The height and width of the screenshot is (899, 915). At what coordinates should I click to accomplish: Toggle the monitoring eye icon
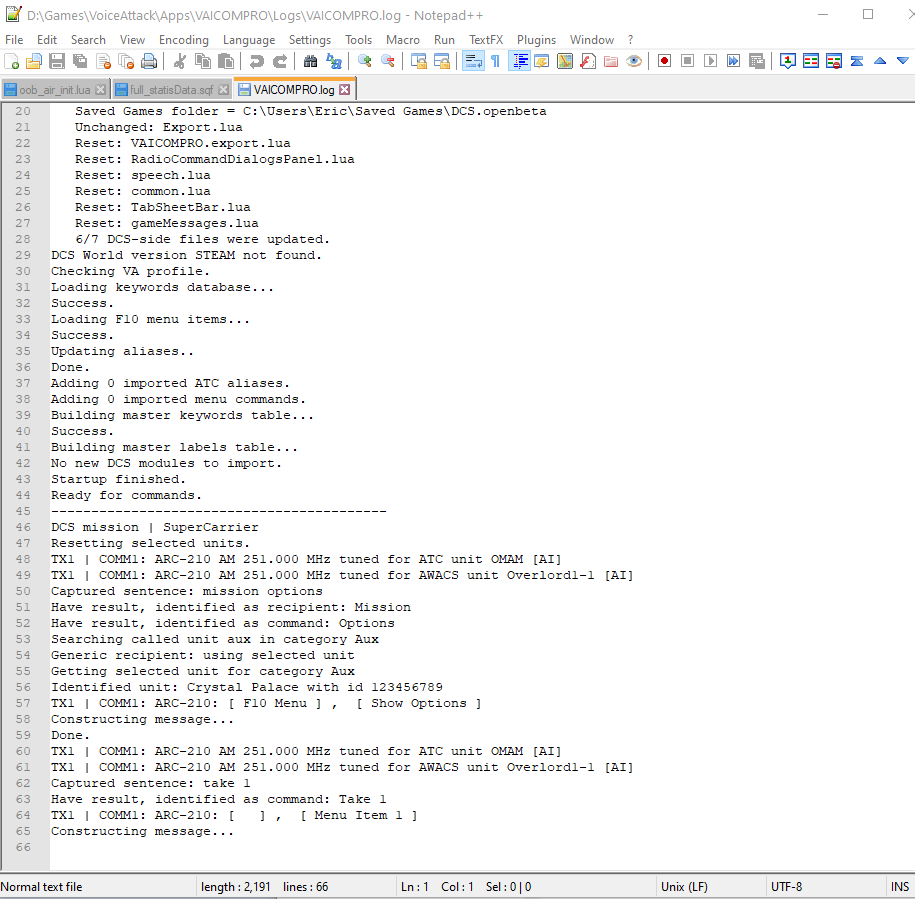634,61
